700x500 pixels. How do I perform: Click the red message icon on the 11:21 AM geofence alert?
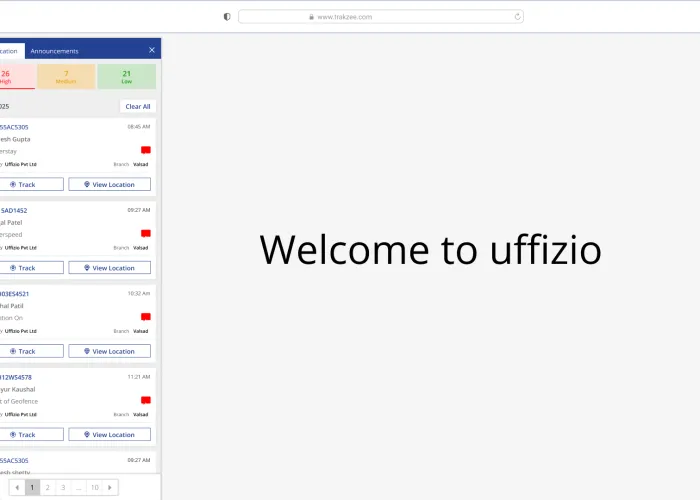145,400
